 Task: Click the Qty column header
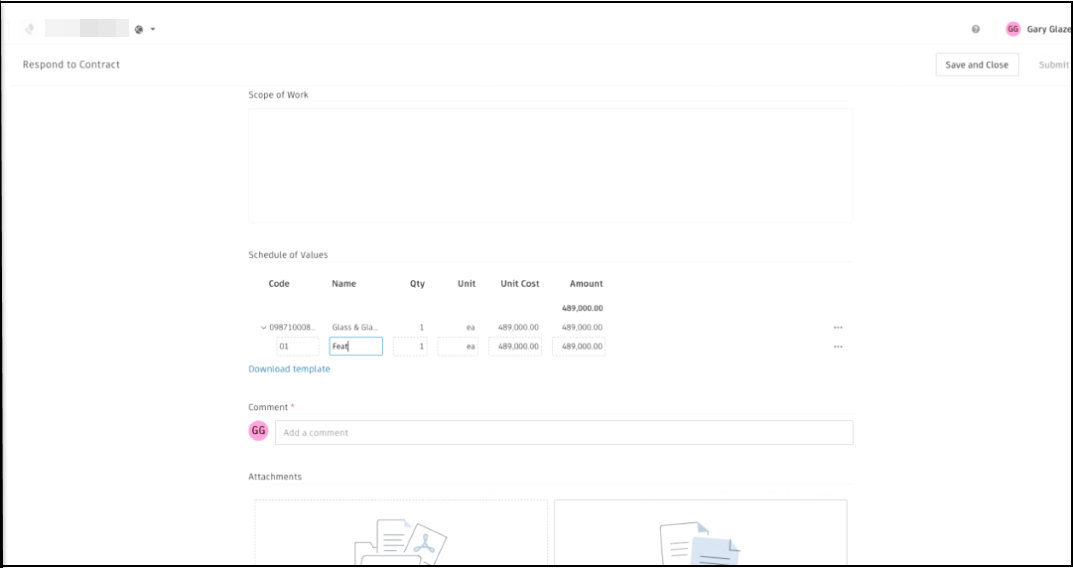coord(417,283)
